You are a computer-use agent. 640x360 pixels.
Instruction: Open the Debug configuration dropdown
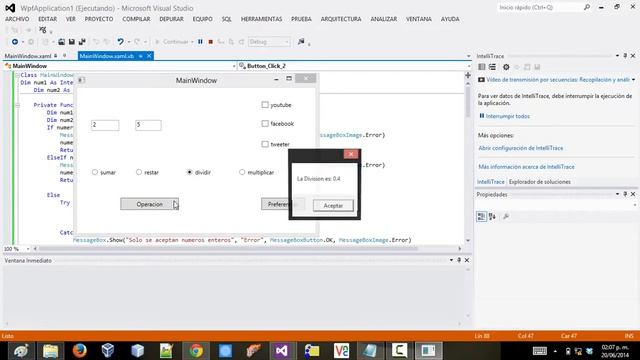(269, 42)
